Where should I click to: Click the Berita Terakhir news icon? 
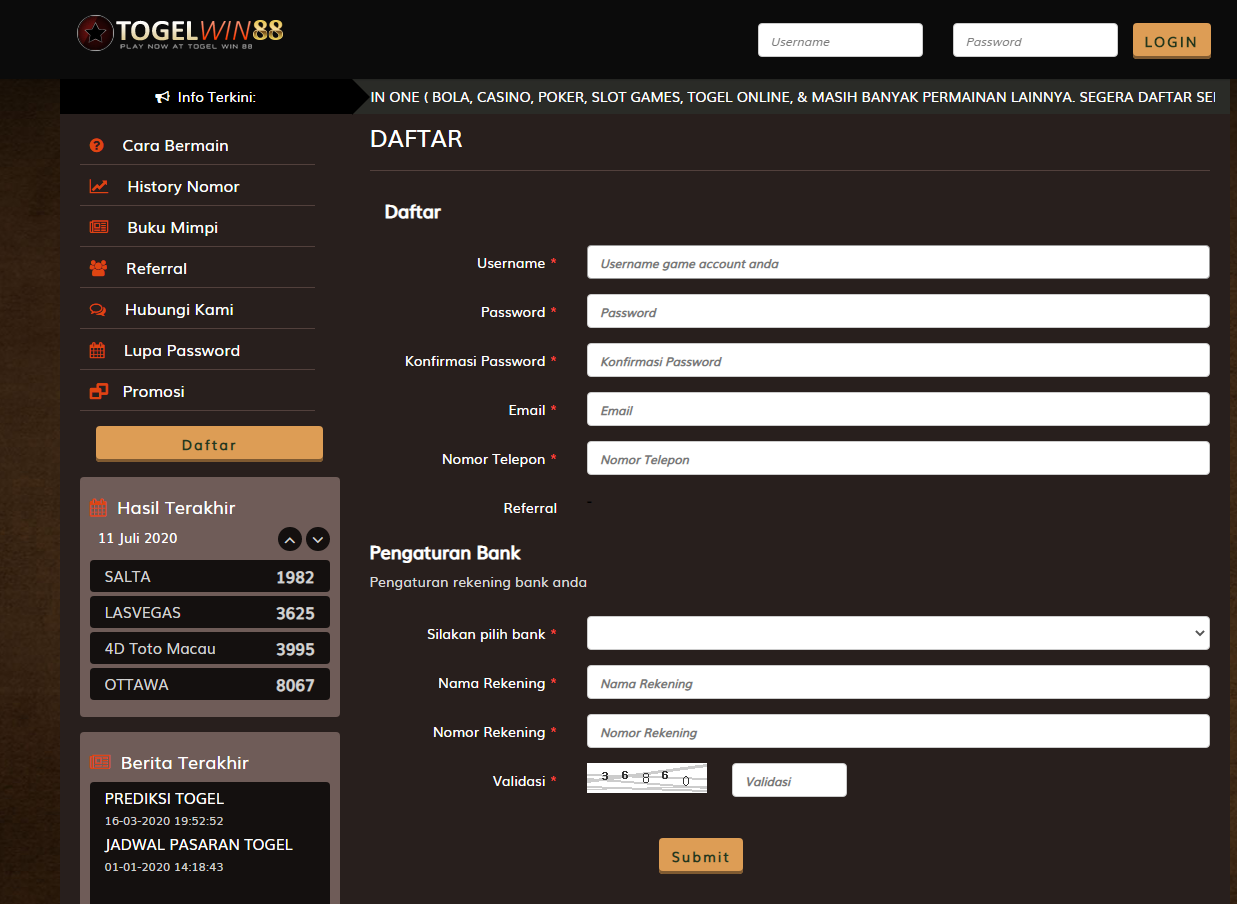[x=98, y=762]
